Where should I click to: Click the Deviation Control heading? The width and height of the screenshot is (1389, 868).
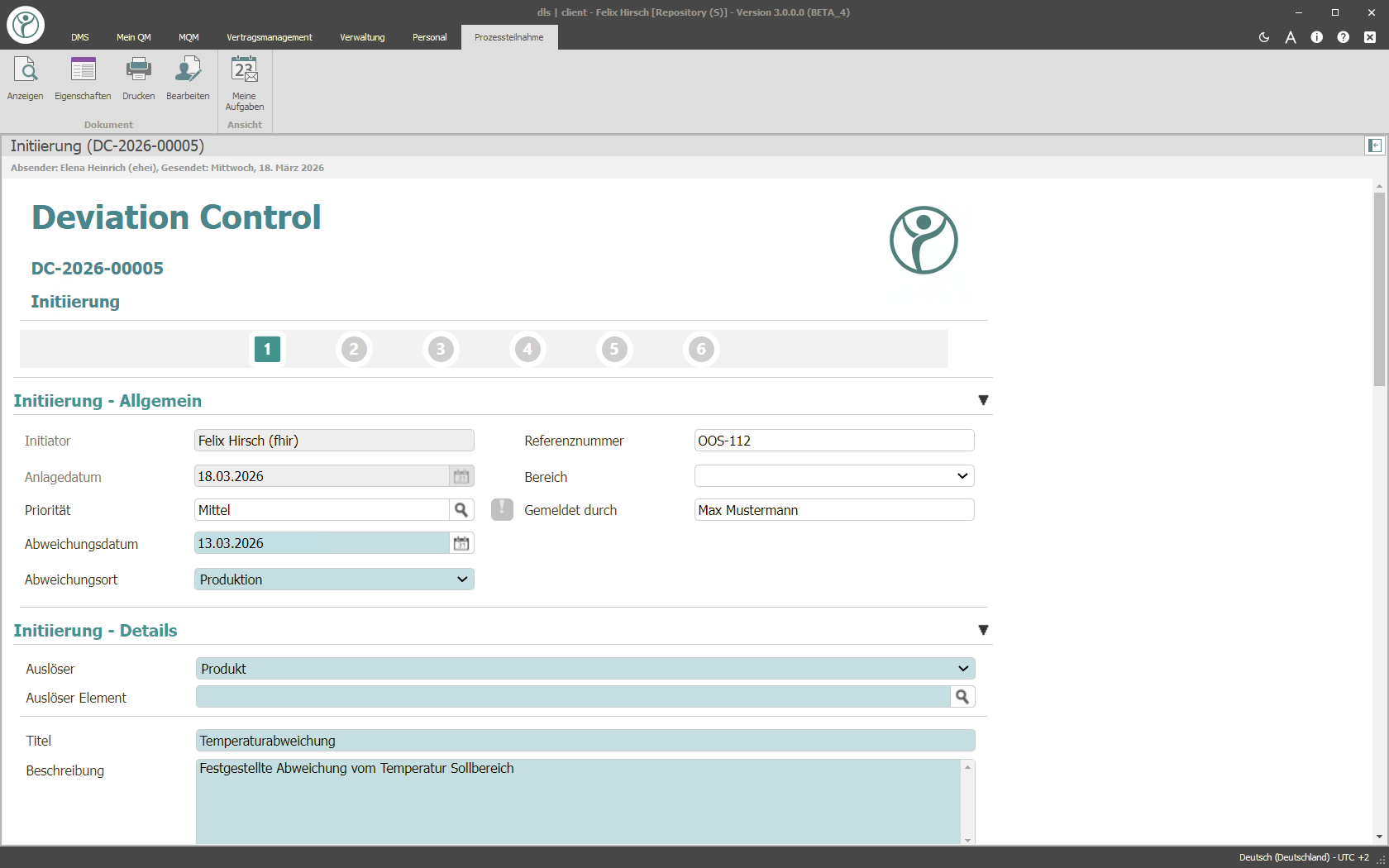tap(176, 217)
